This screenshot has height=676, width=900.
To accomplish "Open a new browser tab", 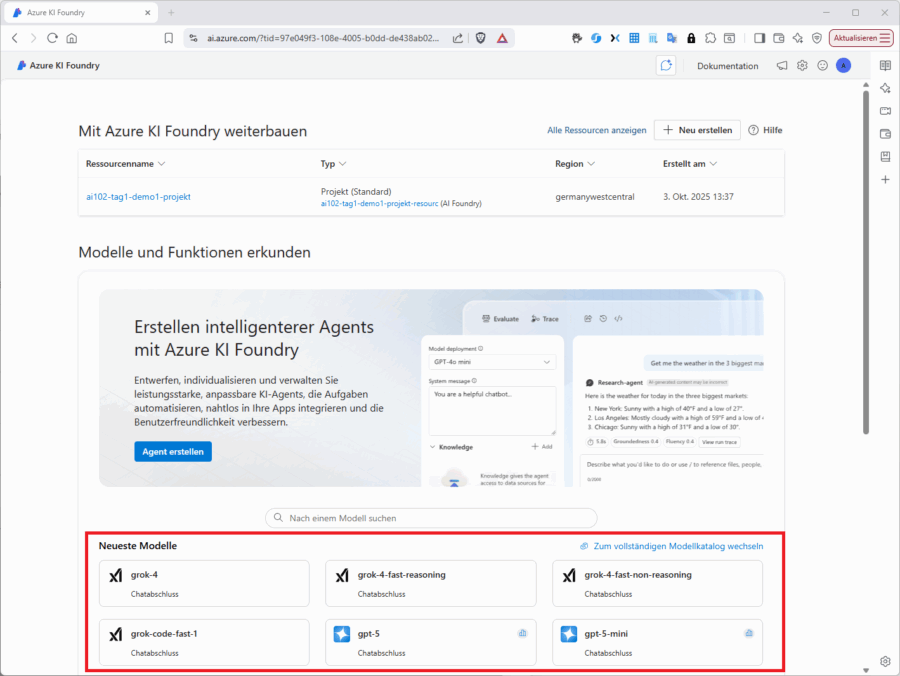I will (x=170, y=12).
